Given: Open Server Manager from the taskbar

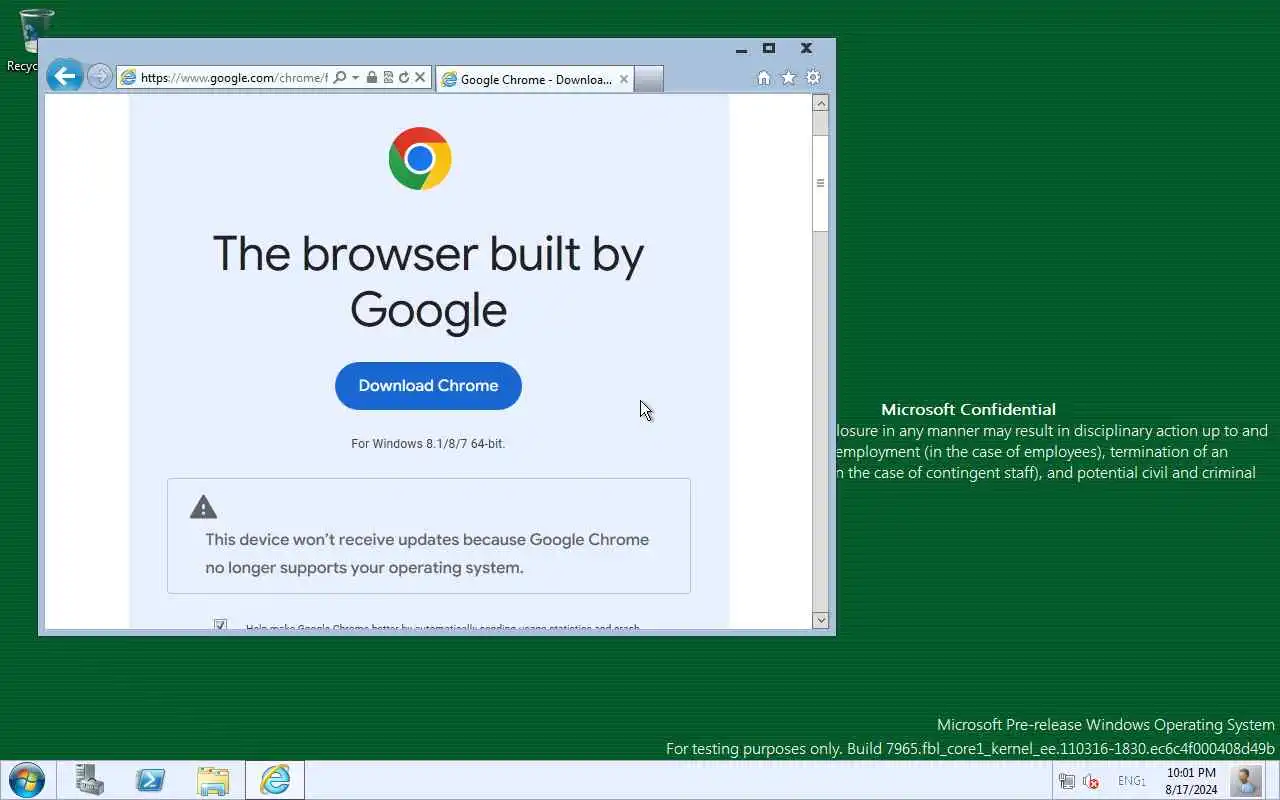Looking at the screenshot, I should coord(90,780).
